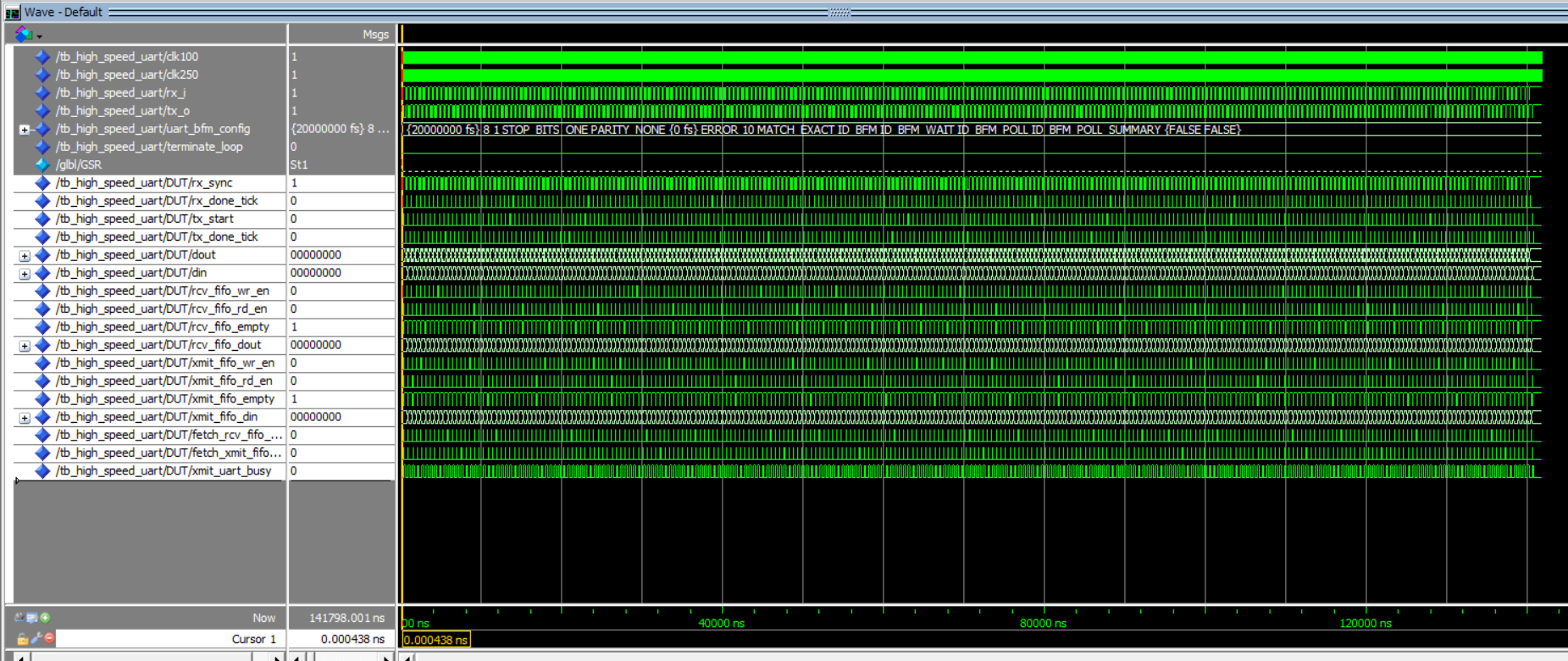
Task: Click the Cursor 1 name field
Action: (169, 639)
